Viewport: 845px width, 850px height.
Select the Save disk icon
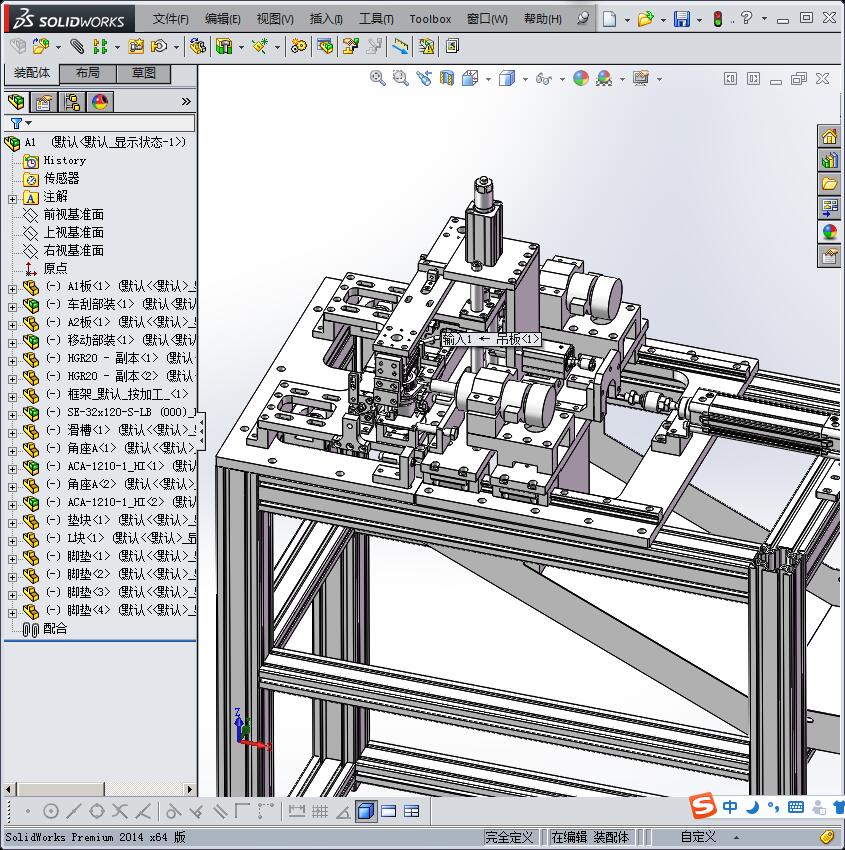681,19
